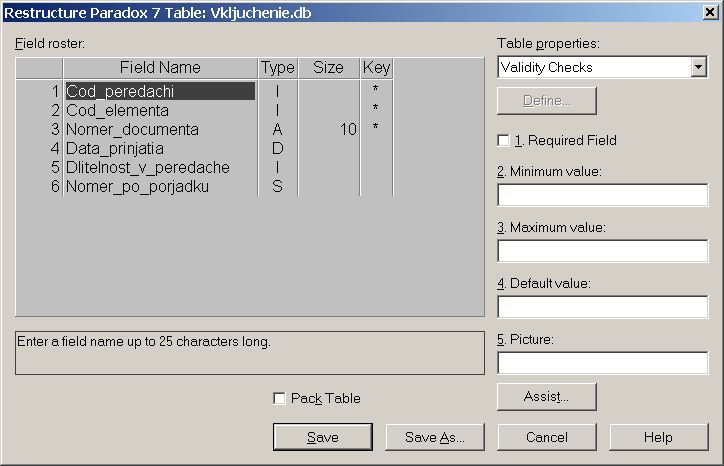Click the Save button
Image resolution: width=724 pixels, height=466 pixels.
(x=323, y=437)
